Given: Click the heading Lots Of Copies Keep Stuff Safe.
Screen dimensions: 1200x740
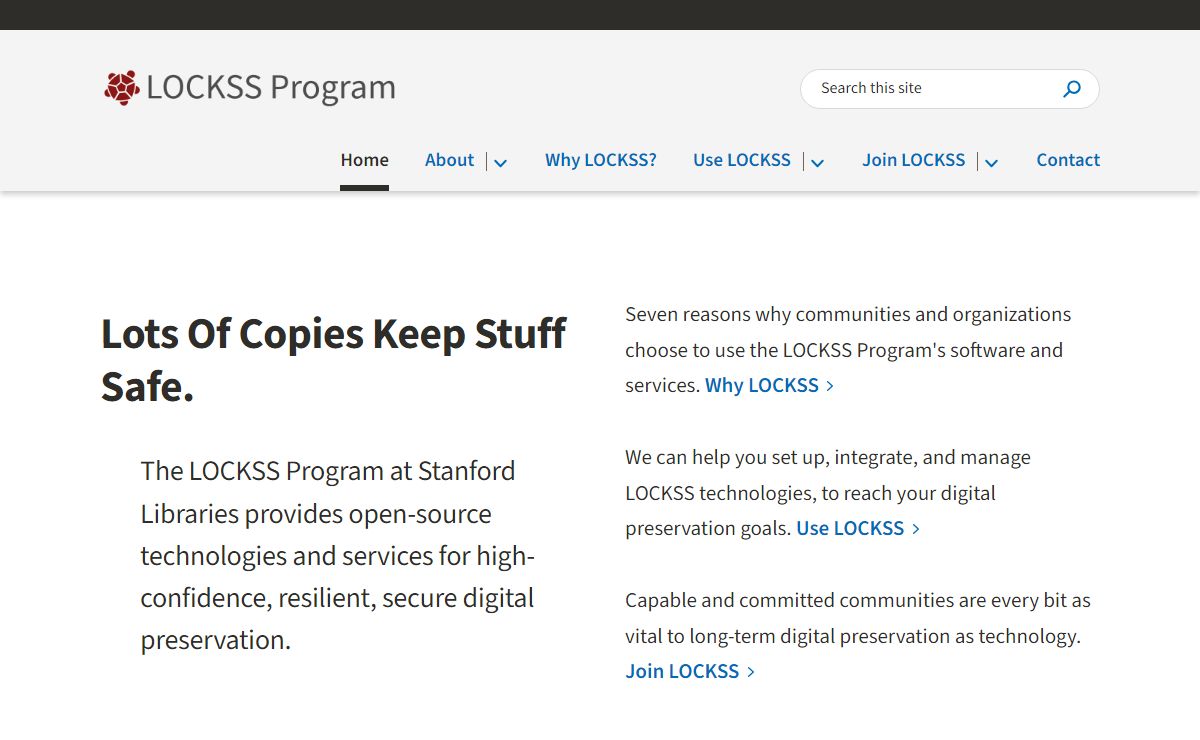Looking at the screenshot, I should click(334, 360).
